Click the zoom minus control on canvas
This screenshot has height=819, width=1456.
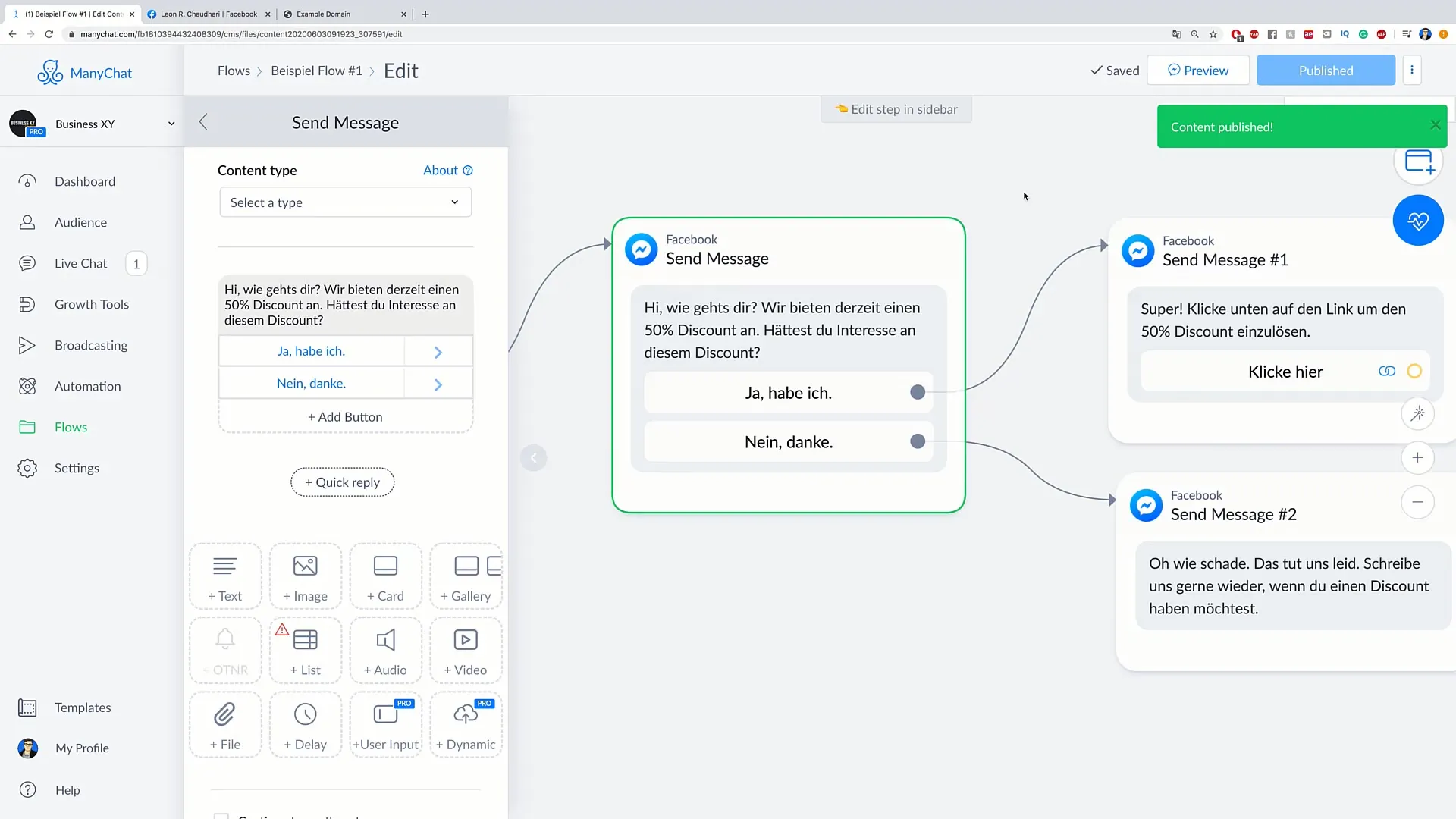1419,501
